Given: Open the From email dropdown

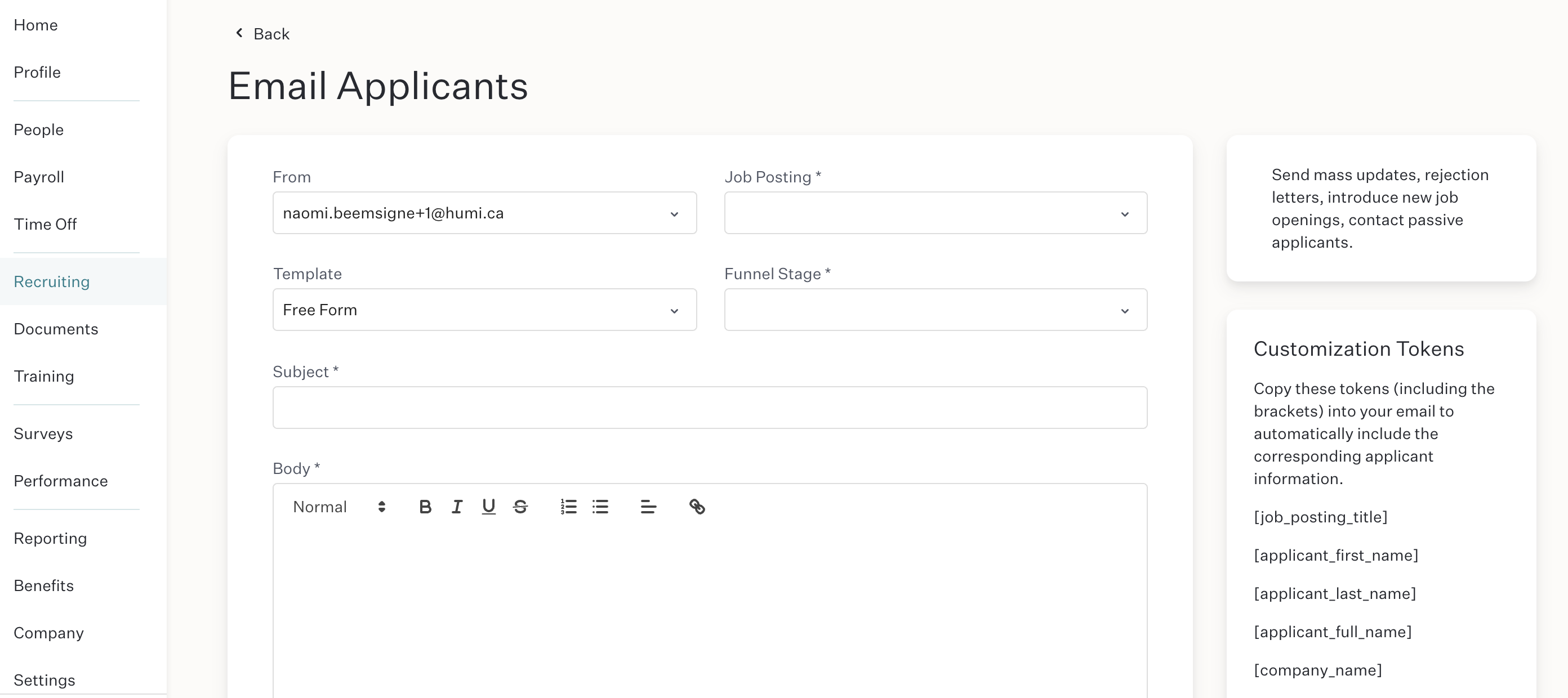Looking at the screenshot, I should tap(484, 213).
